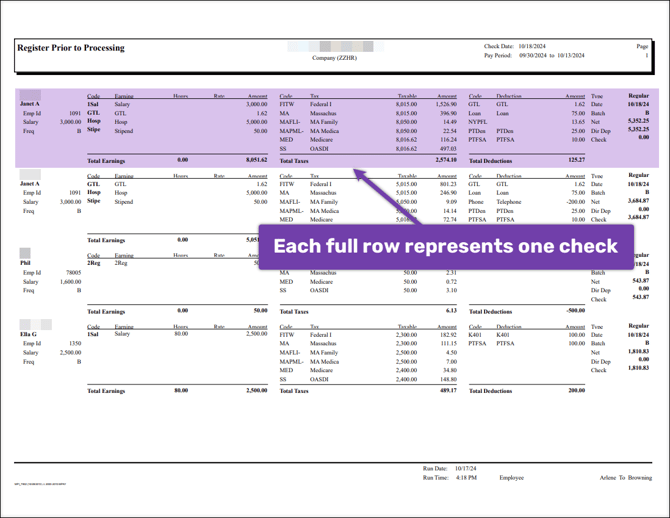Select the 'Telephone' deduction description
This screenshot has height=518, width=670.
(x=509, y=202)
